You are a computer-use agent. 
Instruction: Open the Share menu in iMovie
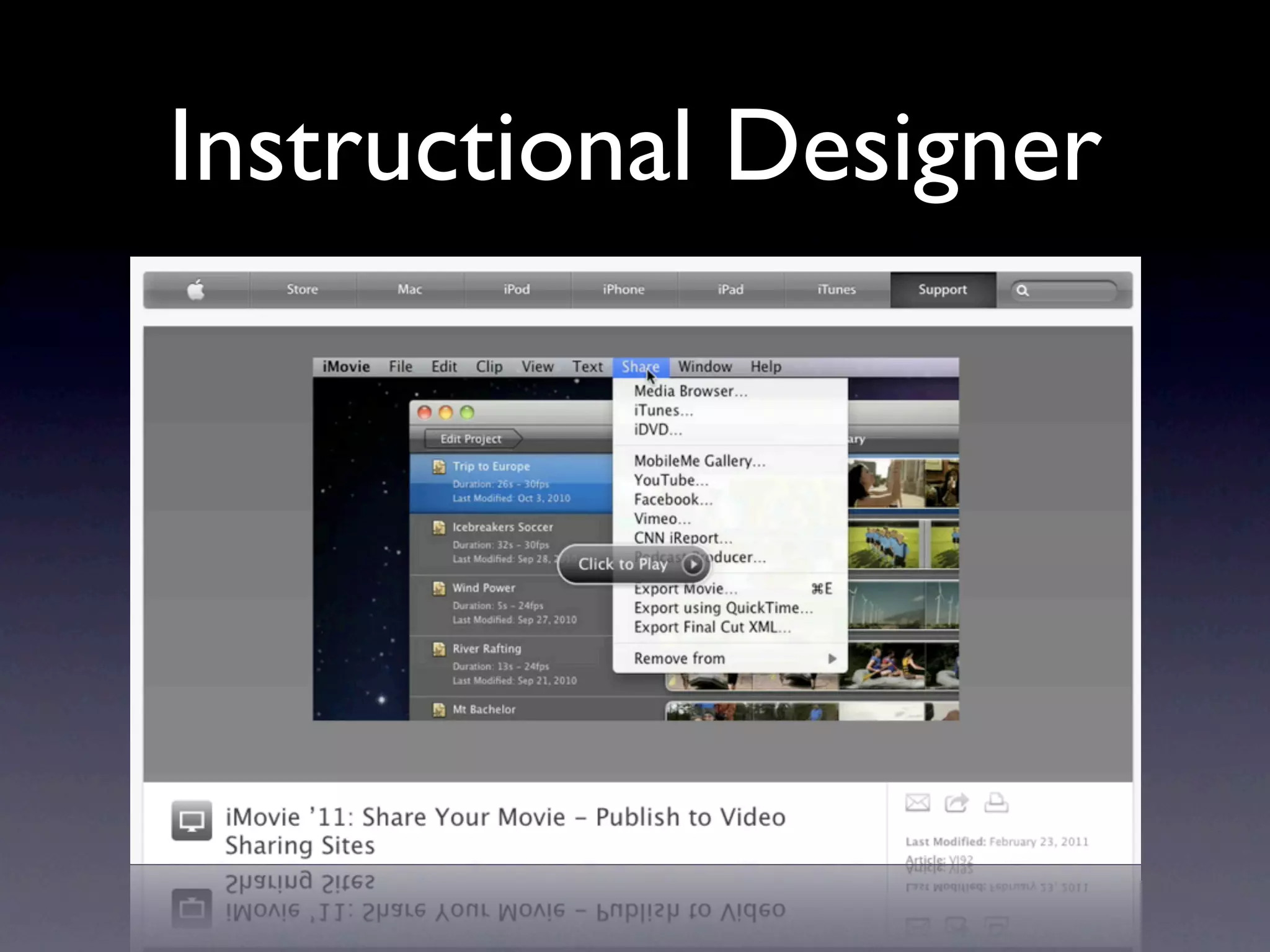[640, 367]
